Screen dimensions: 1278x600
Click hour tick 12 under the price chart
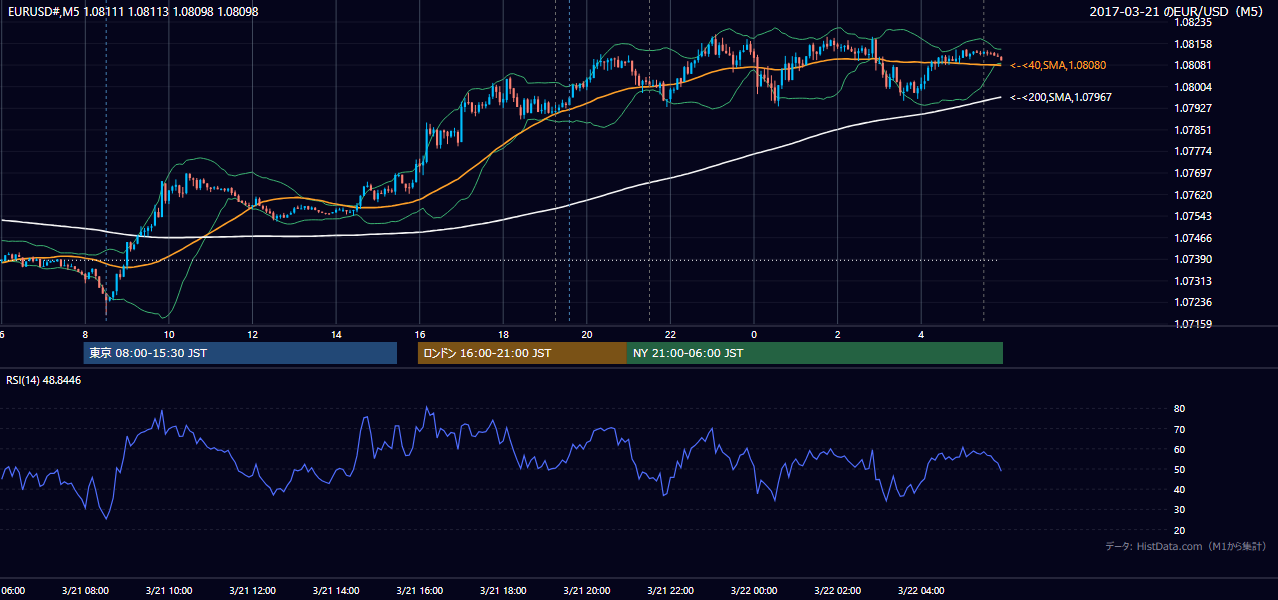coord(252,334)
